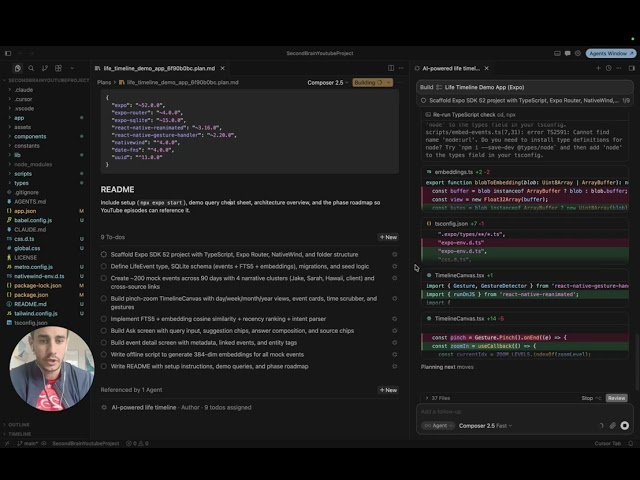The height and width of the screenshot is (480, 640).
Task: Check the Write offline script to-do circle
Action: (x=104, y=354)
